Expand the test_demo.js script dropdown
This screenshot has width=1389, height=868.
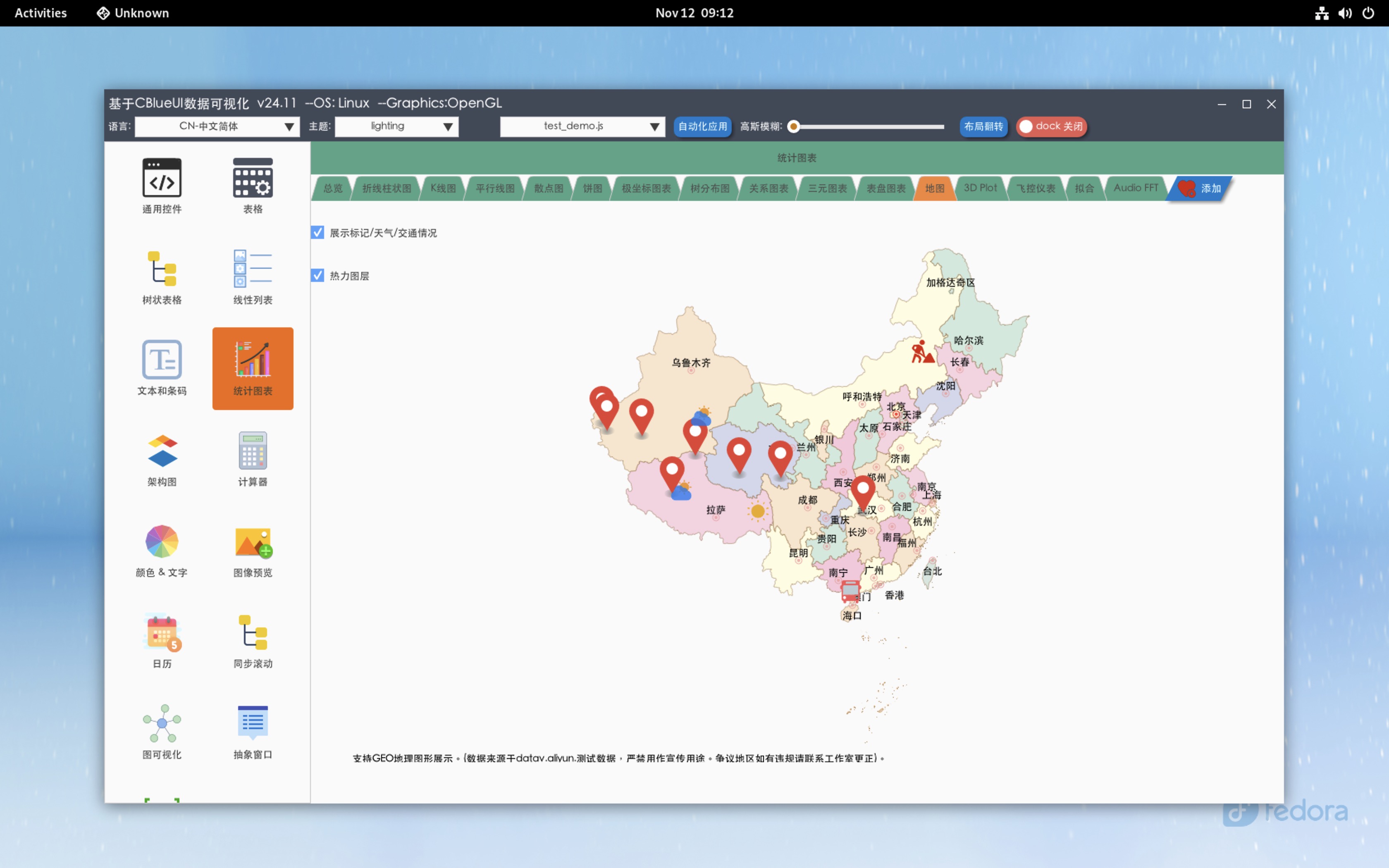(582, 126)
